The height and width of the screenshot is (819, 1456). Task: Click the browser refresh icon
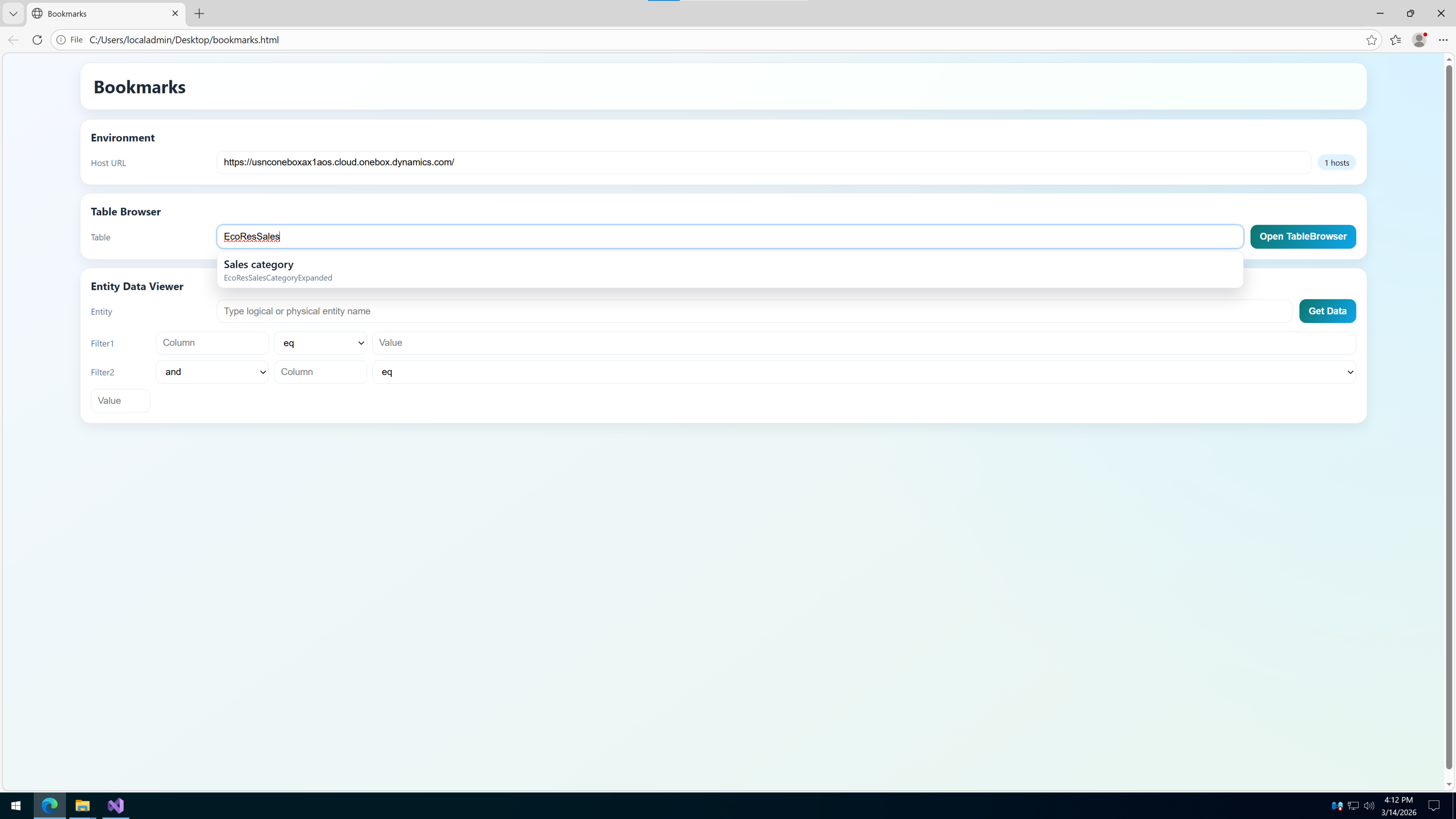[37, 40]
